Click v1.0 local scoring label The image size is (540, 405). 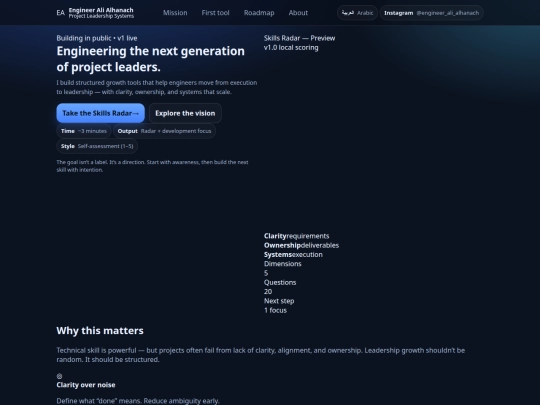(x=291, y=48)
